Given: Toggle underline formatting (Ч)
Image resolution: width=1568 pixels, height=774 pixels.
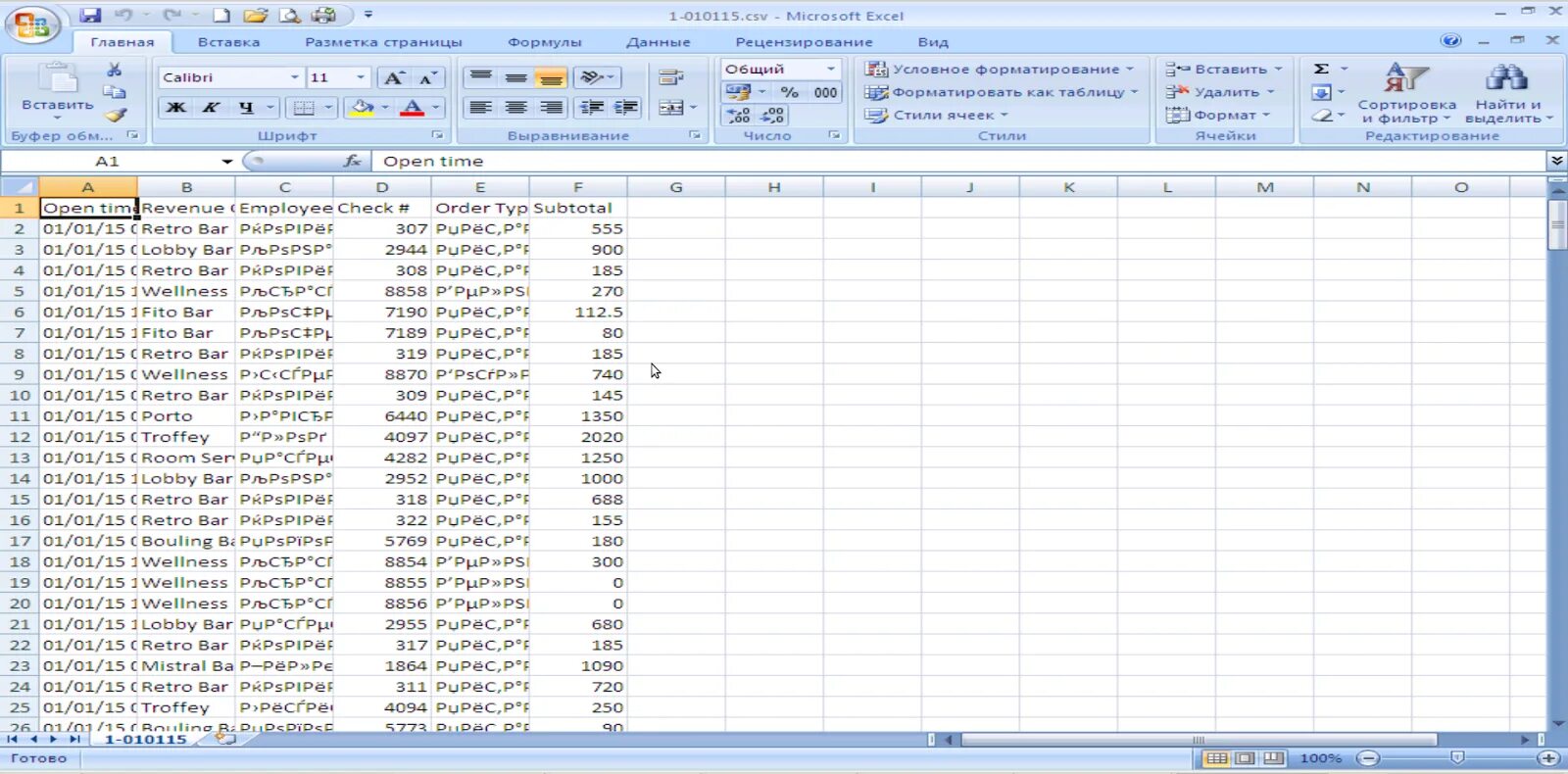Looking at the screenshot, I should tap(246, 107).
